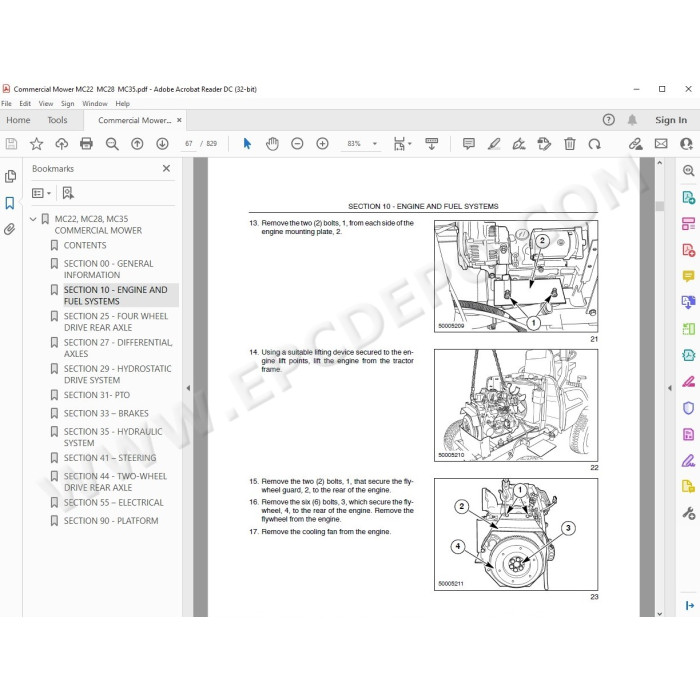Image resolution: width=700 pixels, height=700 pixels.
Task: Rotate the page view icon
Action: [x=595, y=144]
